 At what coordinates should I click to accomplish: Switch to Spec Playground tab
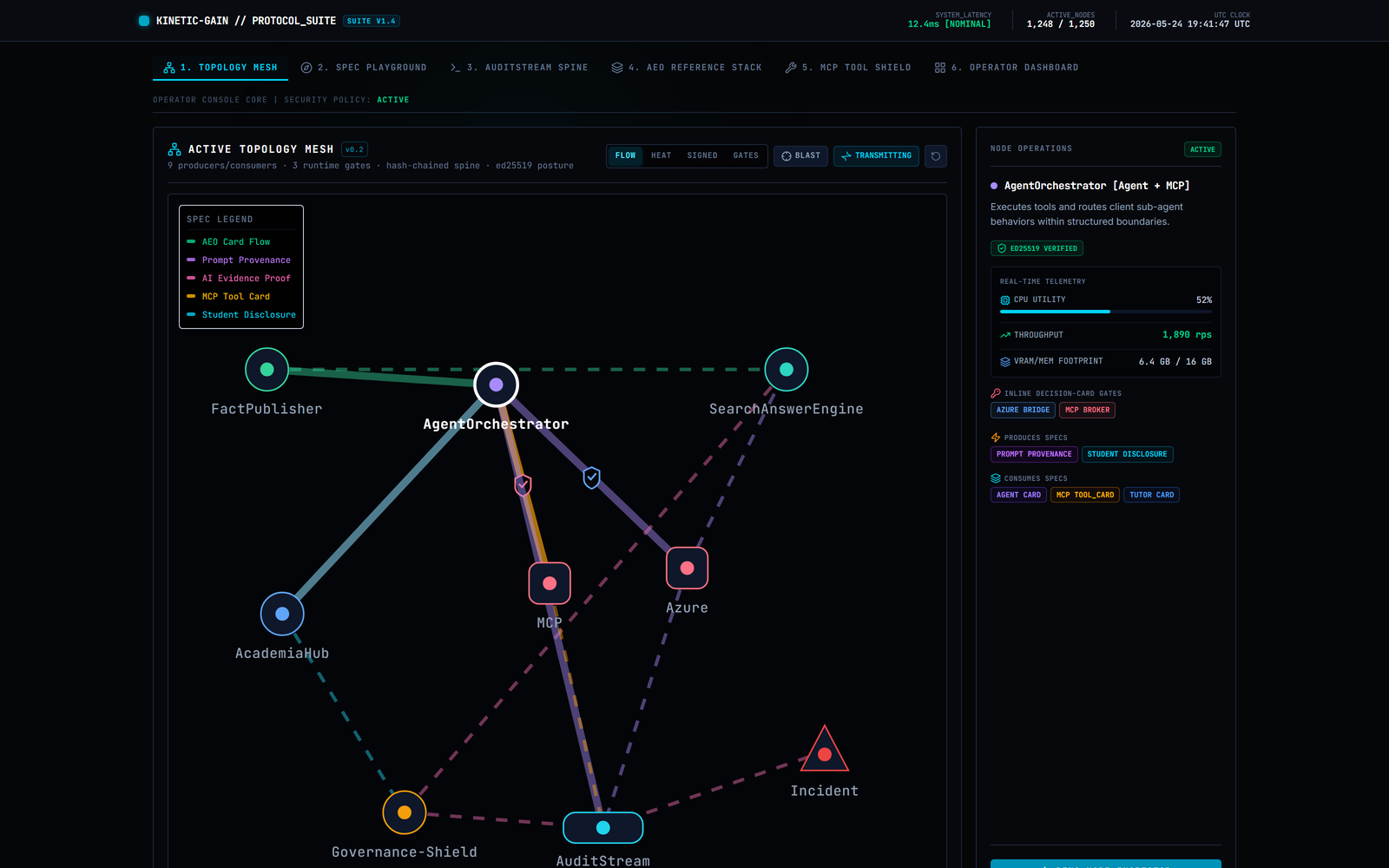(x=364, y=68)
